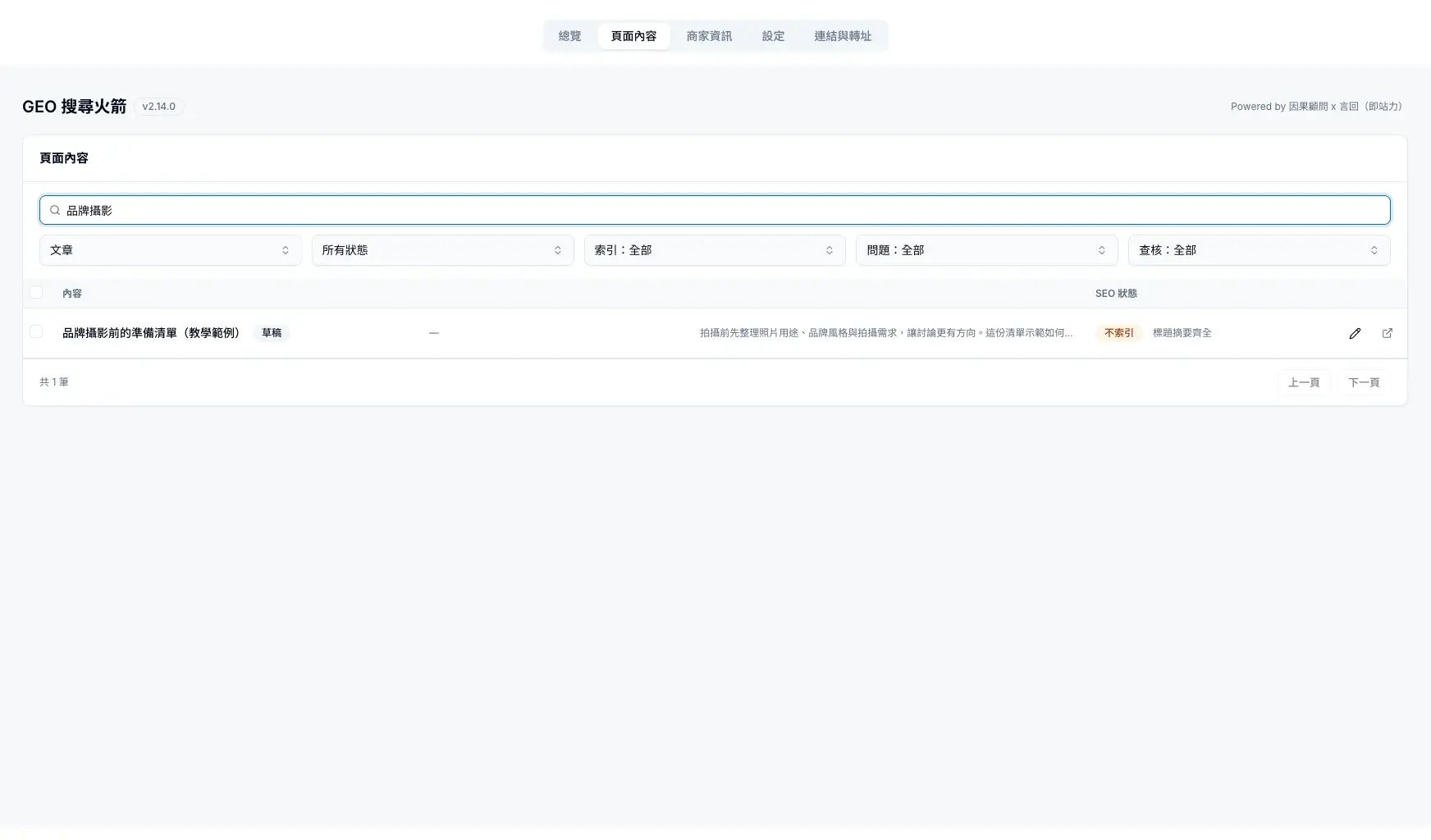Click the v2.14.0 version badge
This screenshot has width=1431, height=840.
(x=159, y=107)
